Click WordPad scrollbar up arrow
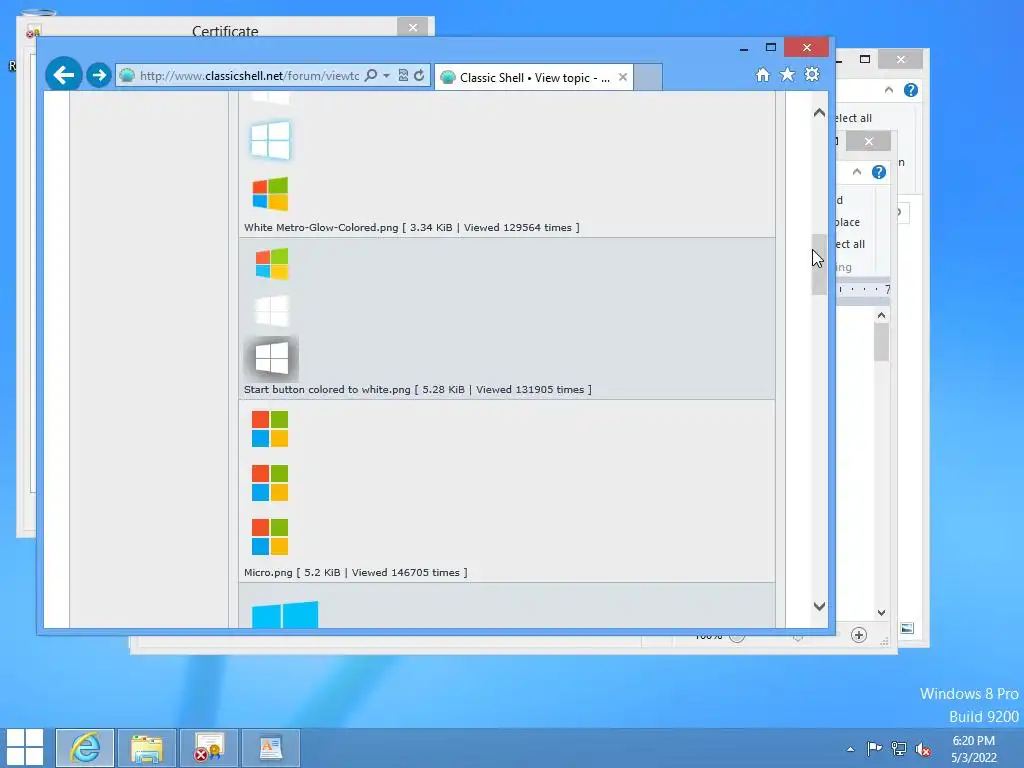Image resolution: width=1024 pixels, height=768 pixels. (882, 315)
